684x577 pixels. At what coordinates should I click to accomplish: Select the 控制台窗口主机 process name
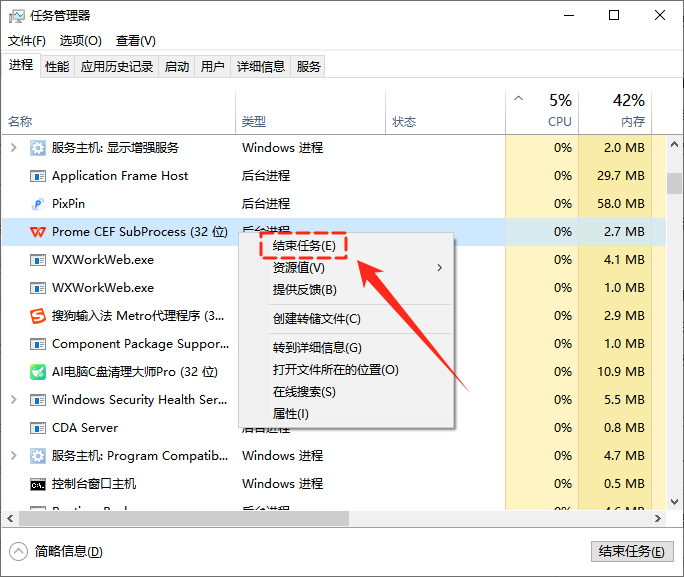coord(94,484)
